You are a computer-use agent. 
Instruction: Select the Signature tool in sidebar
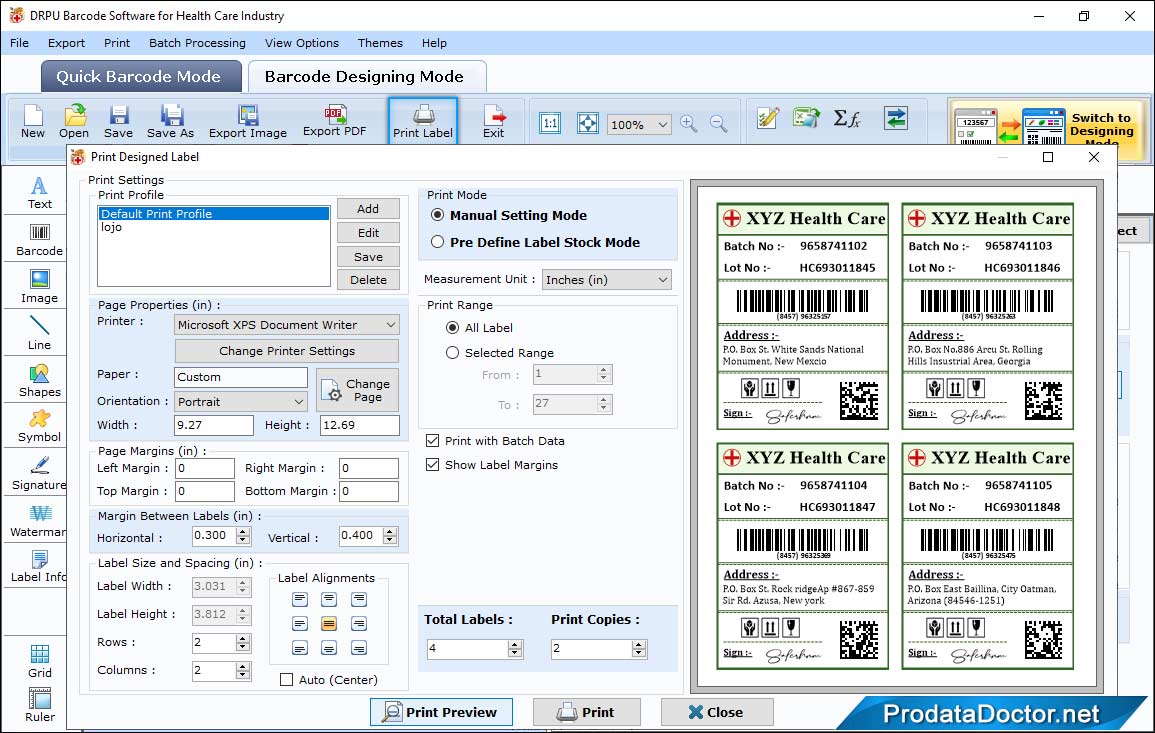pyautogui.click(x=40, y=474)
